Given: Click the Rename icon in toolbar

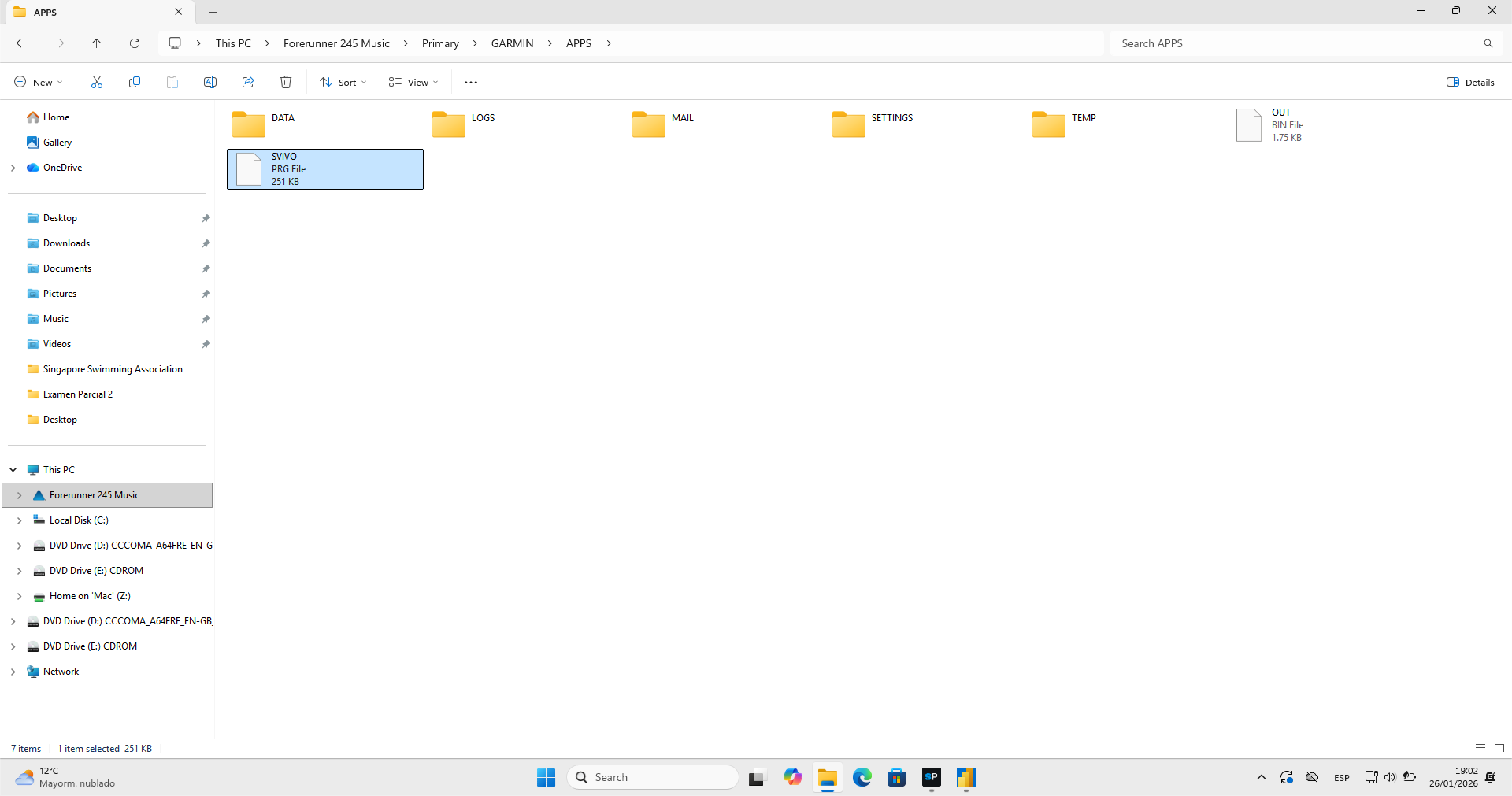Looking at the screenshot, I should [x=210, y=82].
